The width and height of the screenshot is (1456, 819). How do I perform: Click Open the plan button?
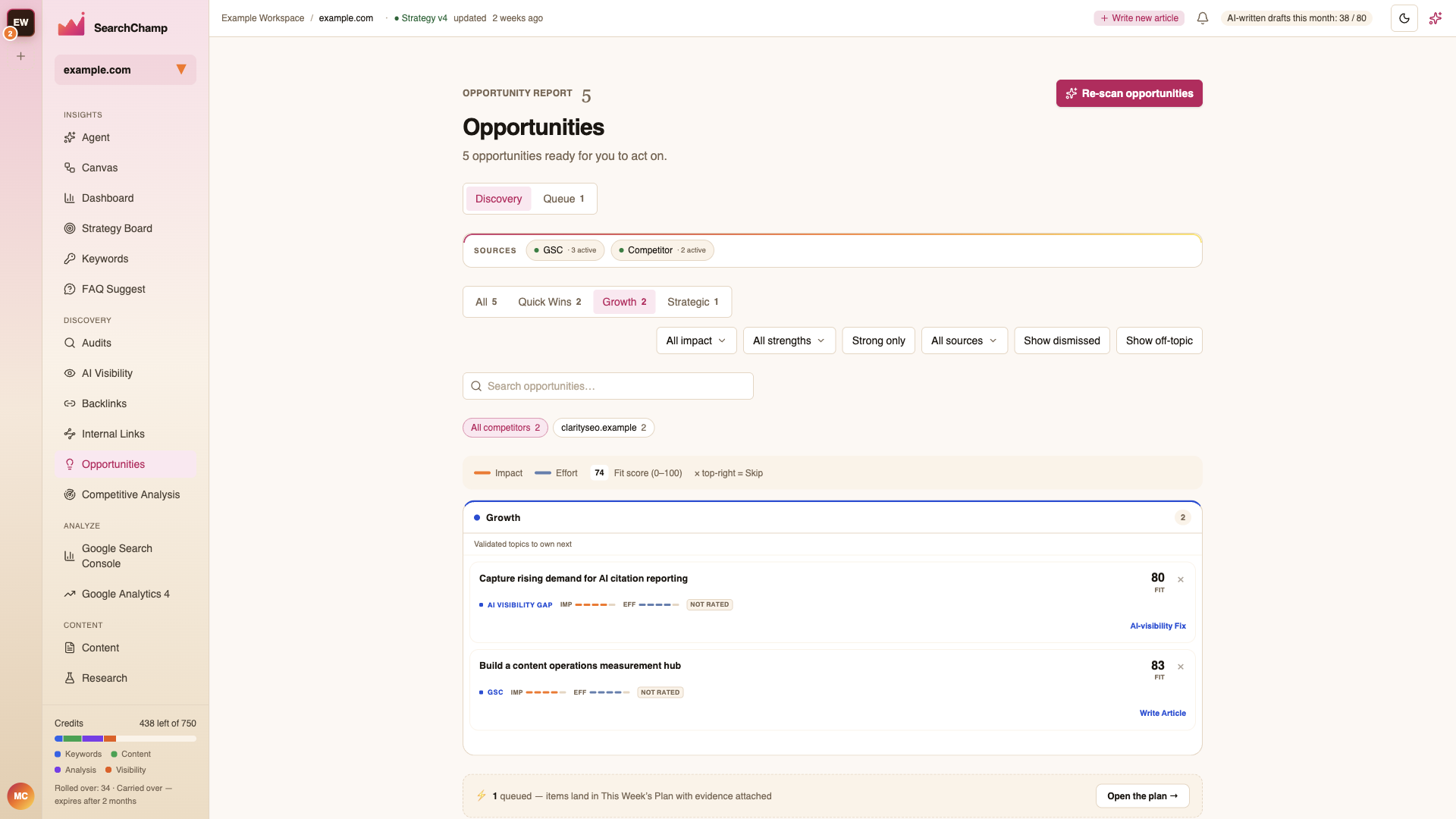click(1142, 796)
